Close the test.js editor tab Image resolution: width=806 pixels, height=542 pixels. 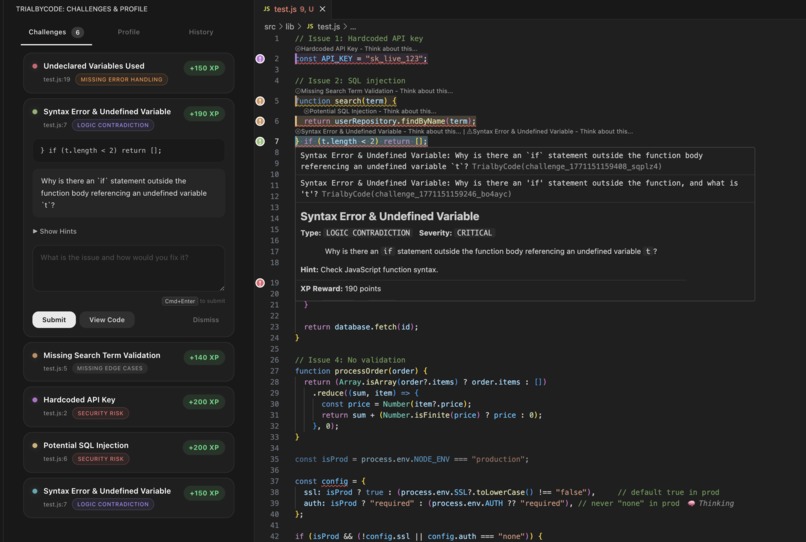click(x=322, y=9)
